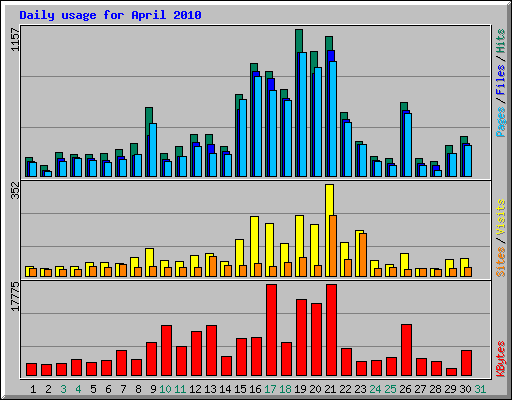Click the 352 axis value

tap(15, 190)
